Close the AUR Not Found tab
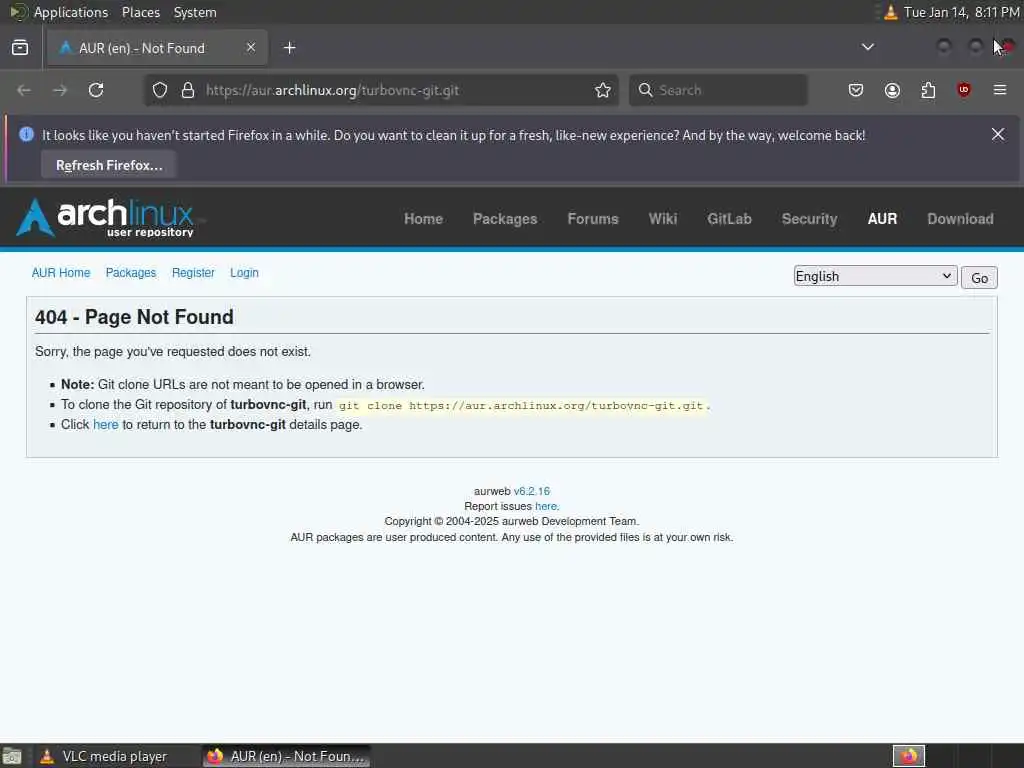The image size is (1024, 768). (251, 48)
